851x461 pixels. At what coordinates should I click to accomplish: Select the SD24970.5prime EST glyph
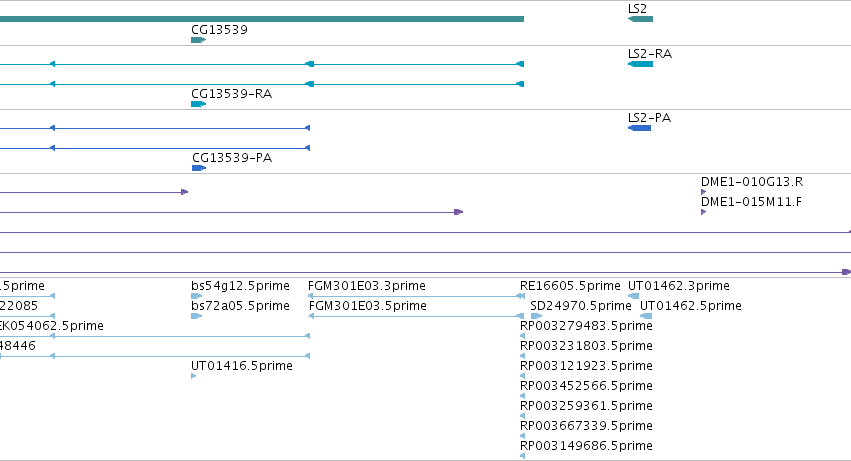[x=536, y=316]
